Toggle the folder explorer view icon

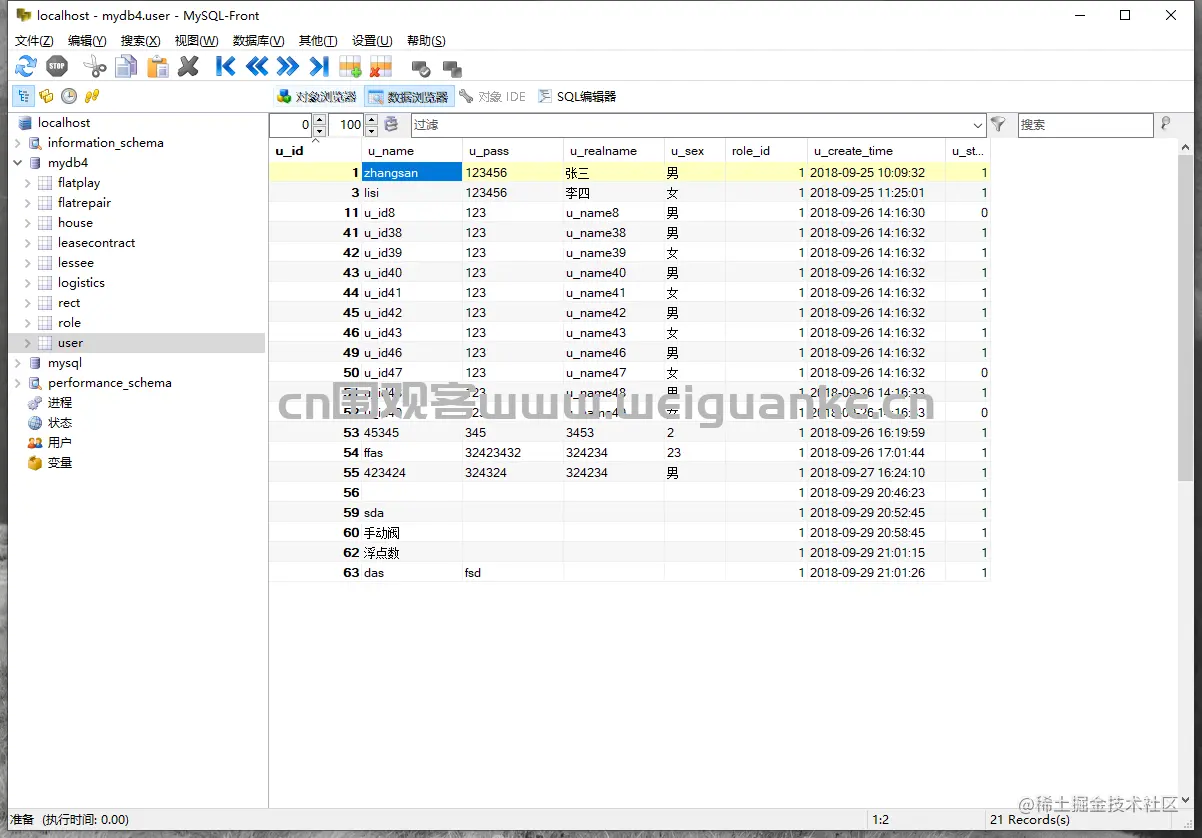coord(46,96)
